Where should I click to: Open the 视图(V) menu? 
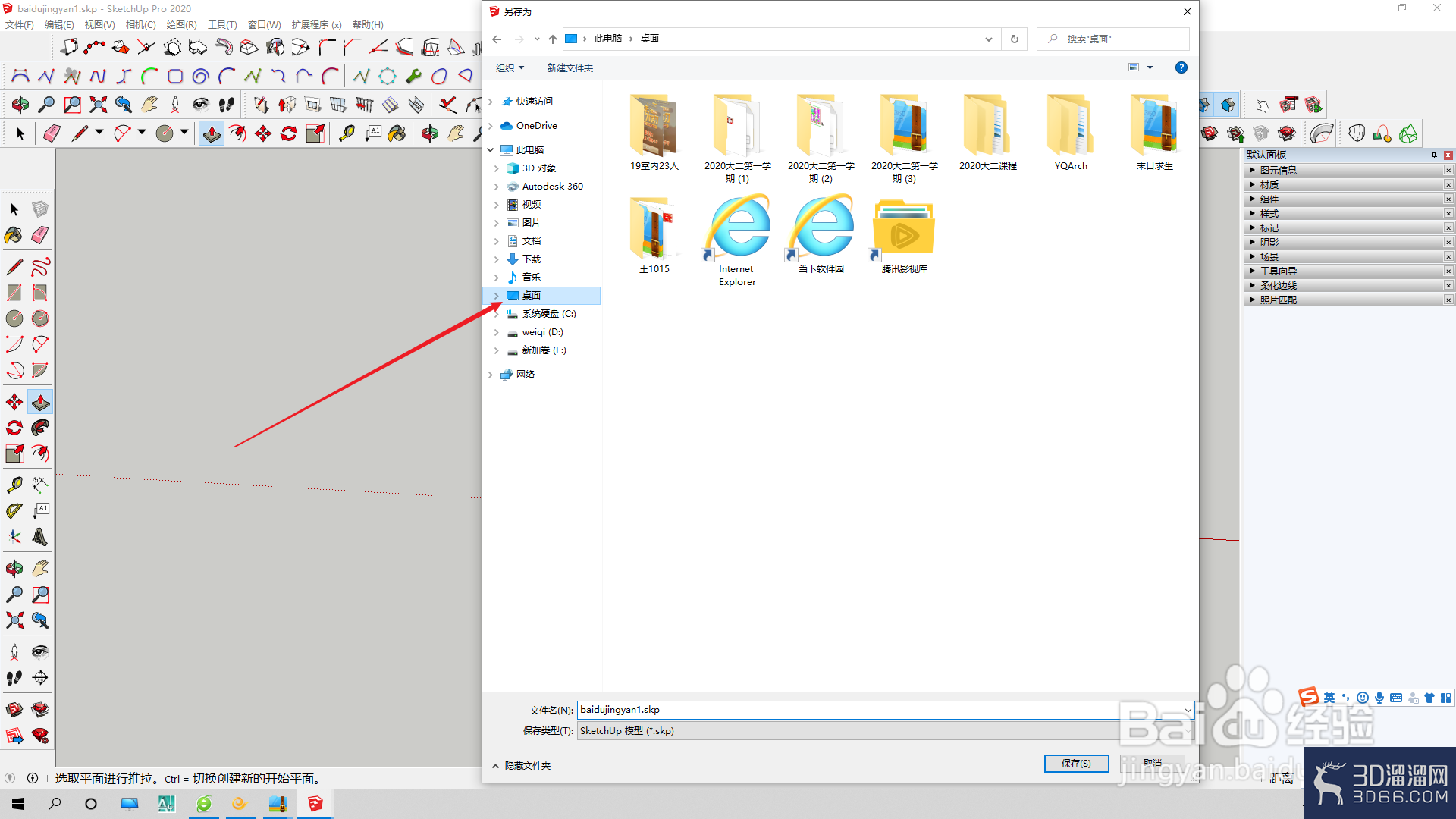coord(99,24)
